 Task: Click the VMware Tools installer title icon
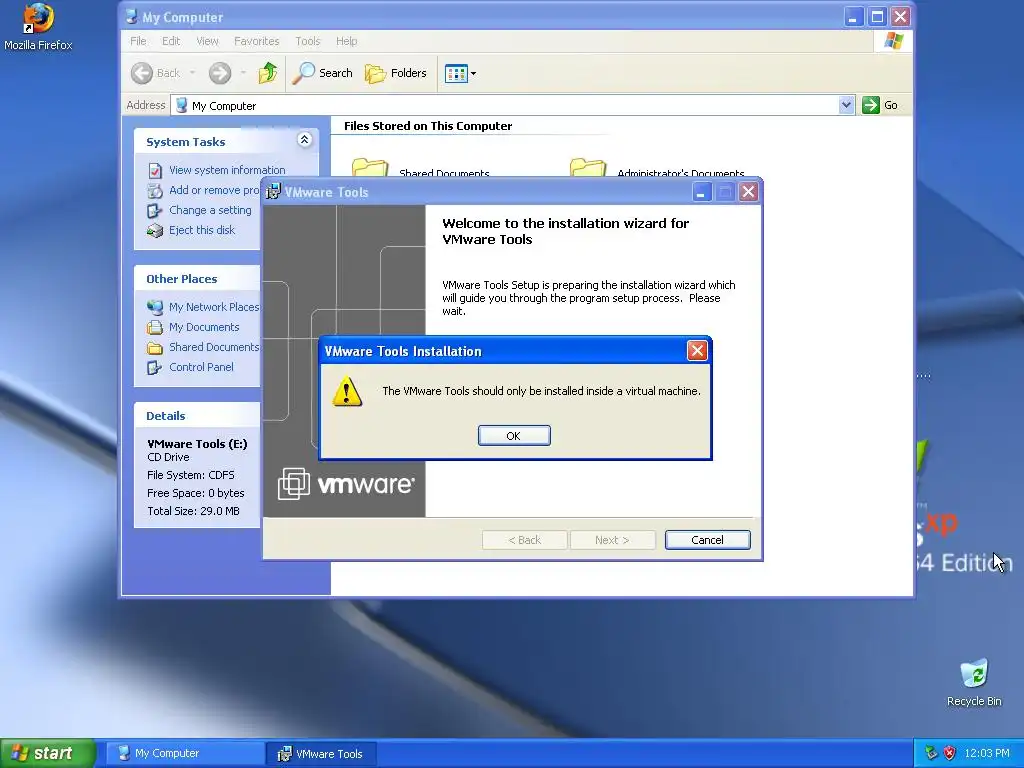273,192
